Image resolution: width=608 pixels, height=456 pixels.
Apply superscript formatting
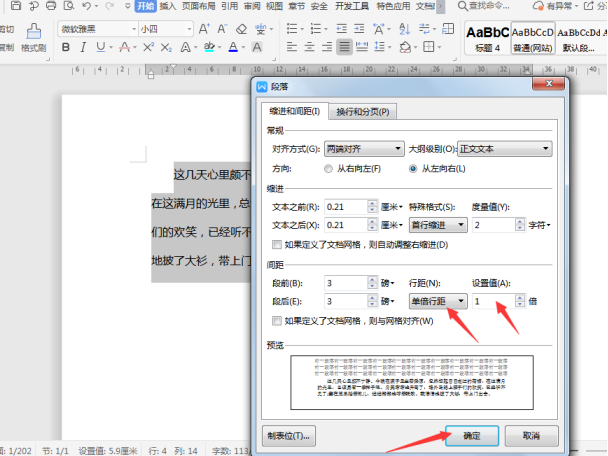click(x=148, y=47)
